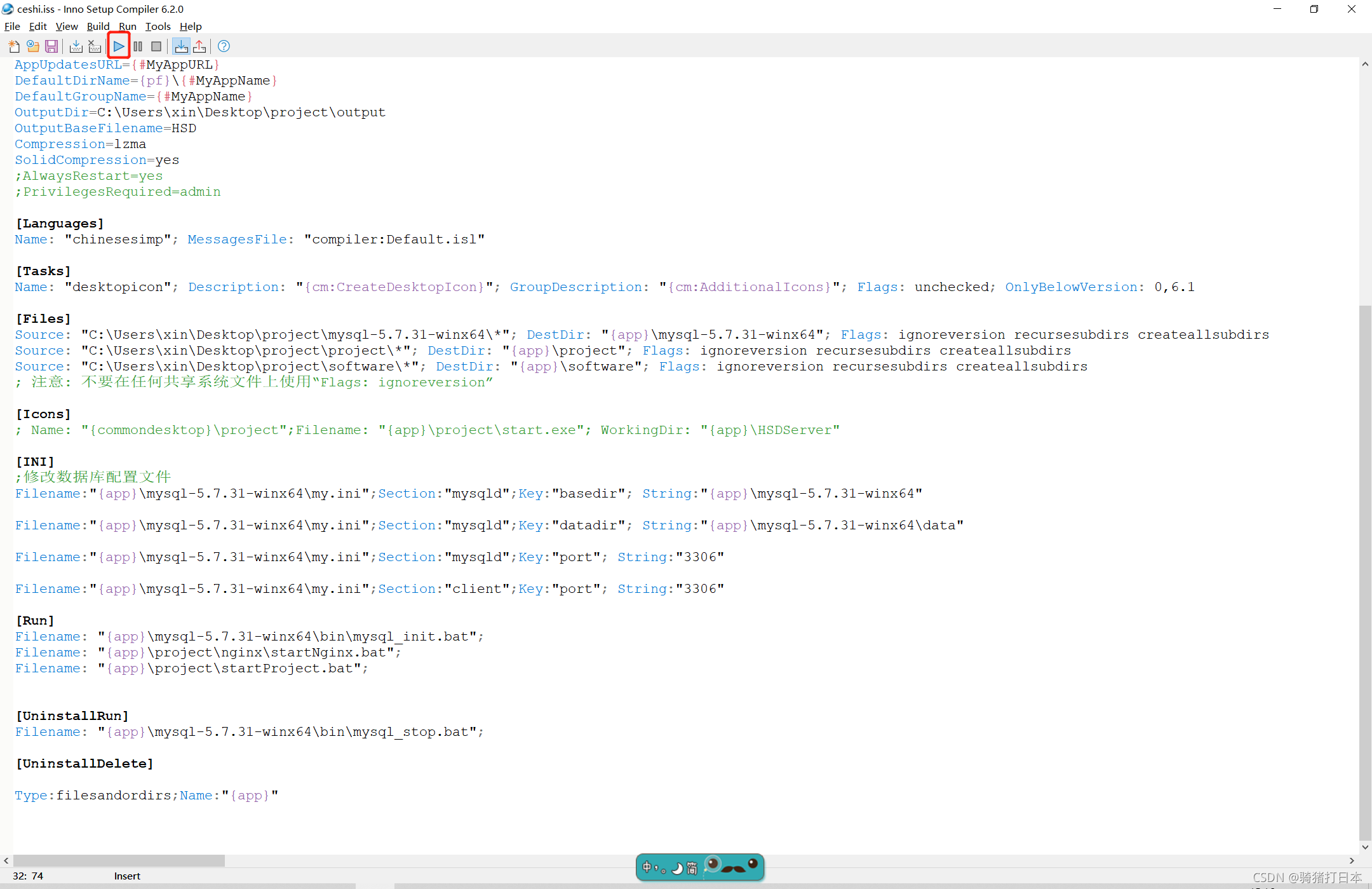Click the moon icon on the input bar
This screenshot has width=1372, height=889.
click(677, 869)
